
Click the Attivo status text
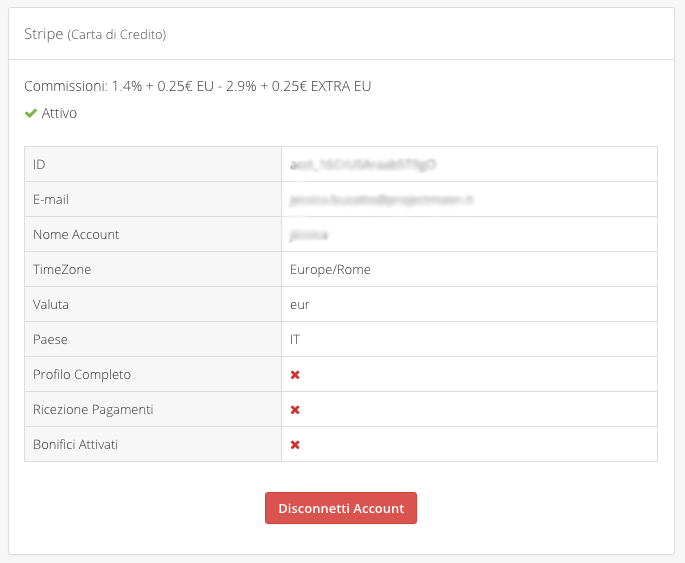[59, 113]
